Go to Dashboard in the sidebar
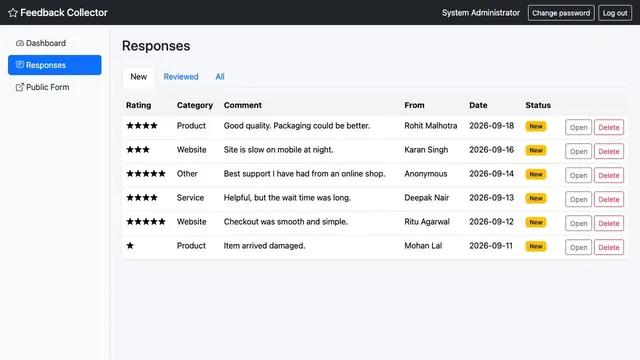The height and width of the screenshot is (360, 640). (x=55, y=43)
